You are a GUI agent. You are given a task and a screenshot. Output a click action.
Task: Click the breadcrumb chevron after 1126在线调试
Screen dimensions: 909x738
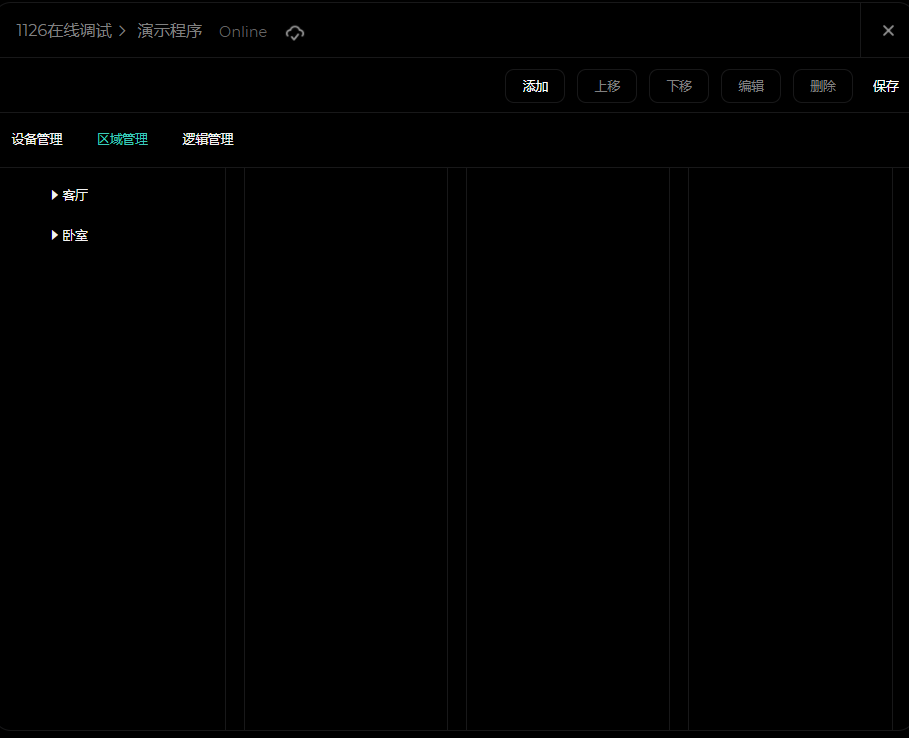tap(123, 31)
